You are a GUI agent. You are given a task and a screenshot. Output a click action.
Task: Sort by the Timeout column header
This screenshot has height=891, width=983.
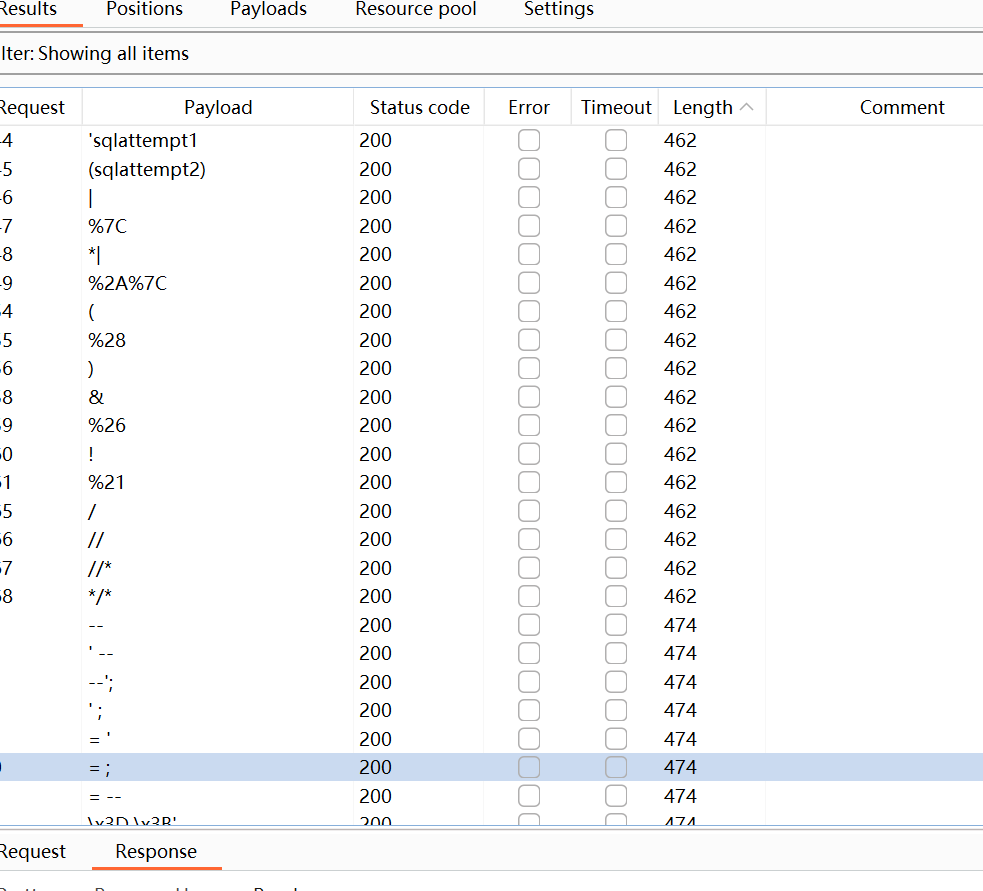(616, 107)
